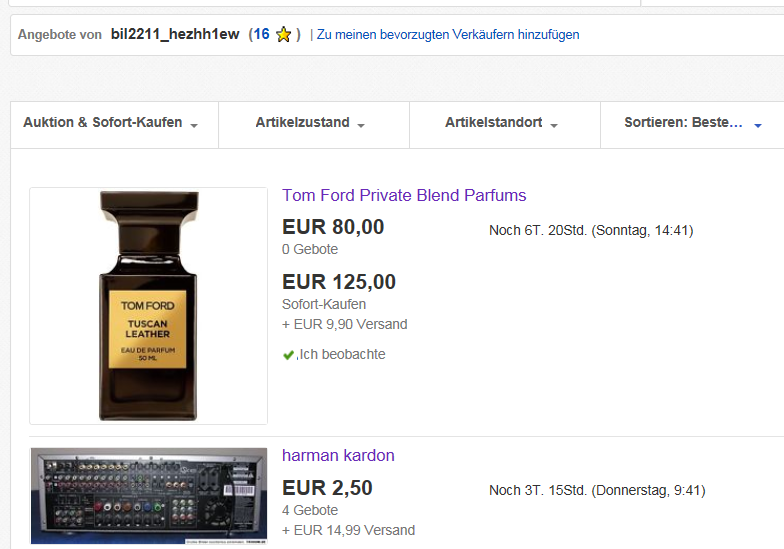The width and height of the screenshot is (784, 549).
Task: Click seller name bil2211_hezhh1ew
Action: point(175,34)
